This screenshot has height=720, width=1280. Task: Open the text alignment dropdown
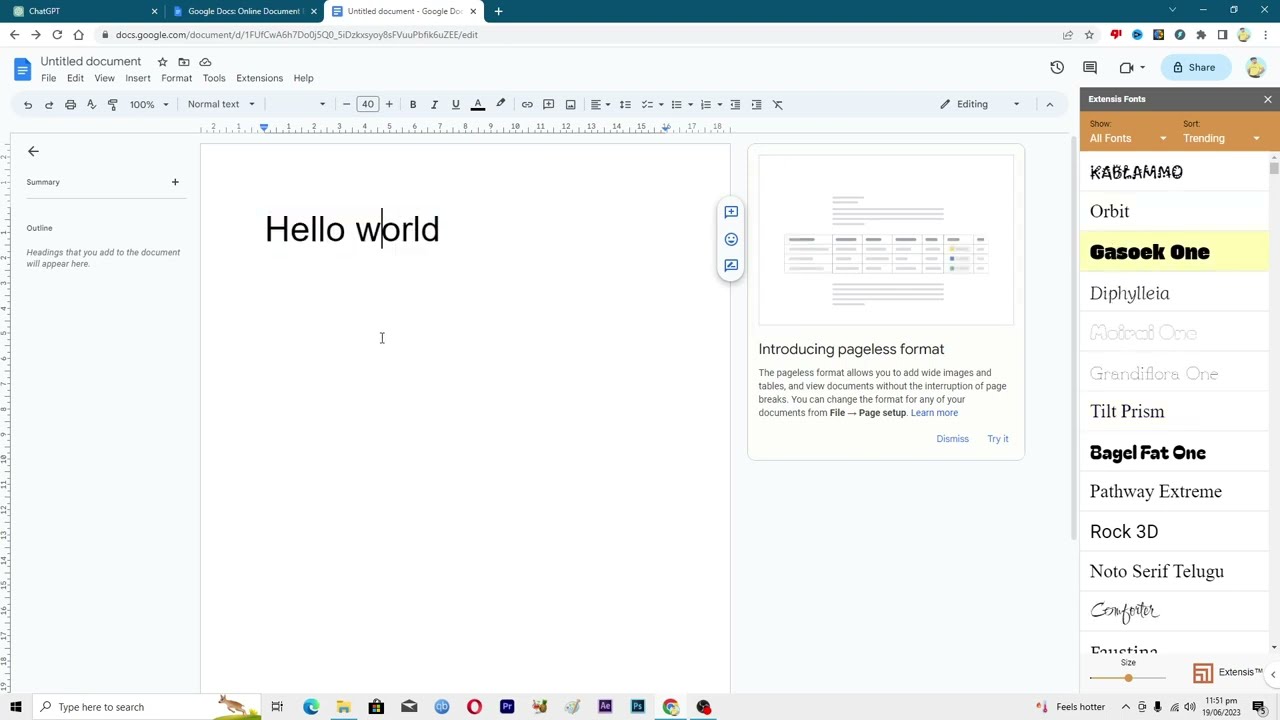[x=600, y=104]
